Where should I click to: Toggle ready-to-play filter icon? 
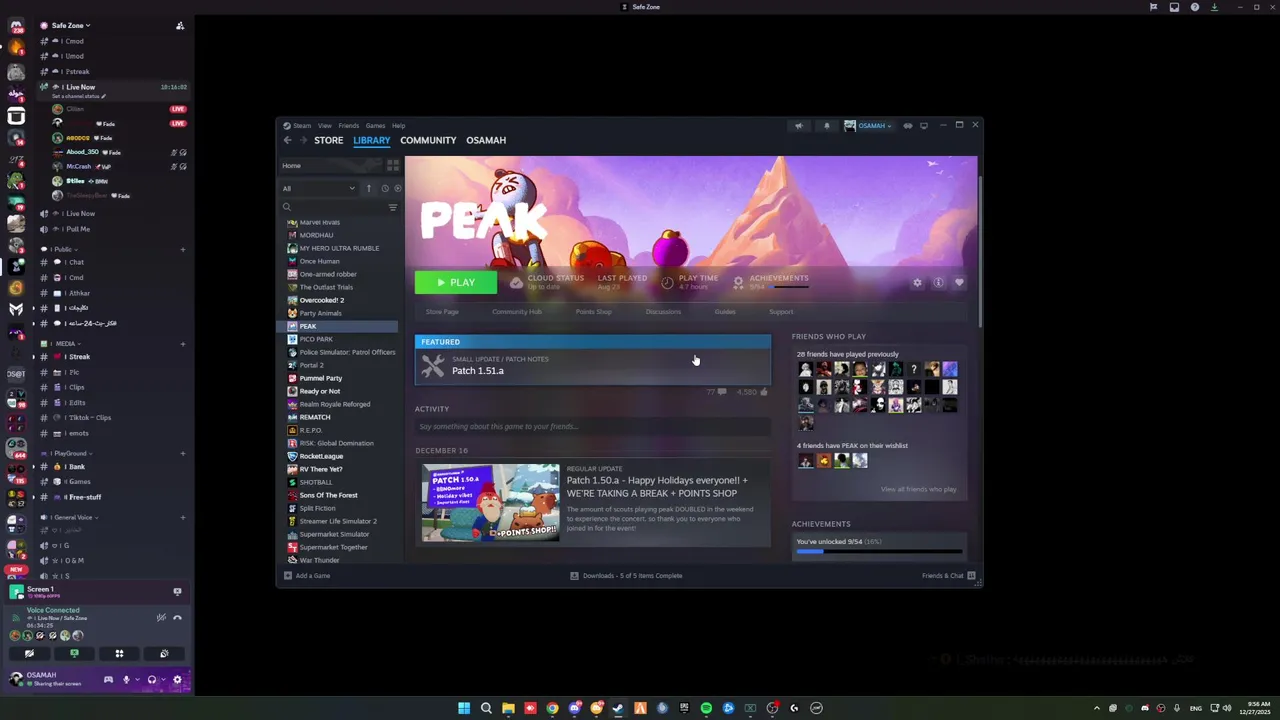(x=397, y=188)
